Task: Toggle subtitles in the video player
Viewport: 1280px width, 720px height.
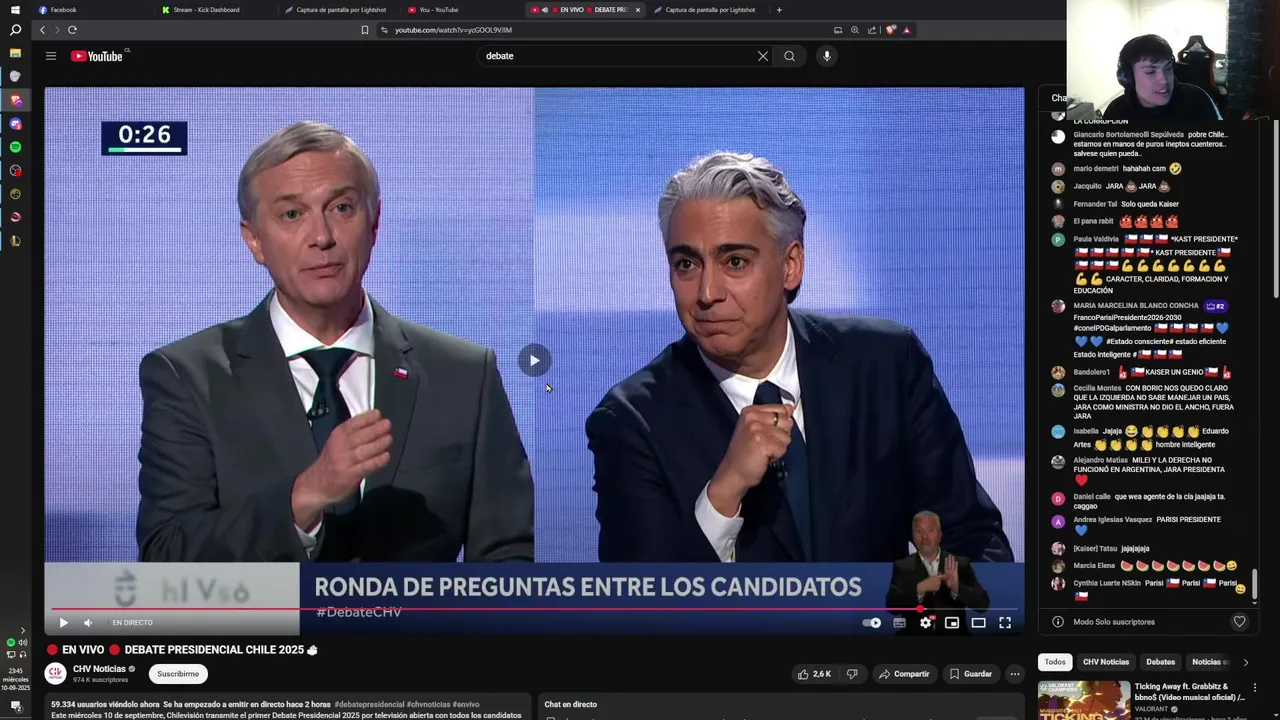Action: click(x=899, y=623)
